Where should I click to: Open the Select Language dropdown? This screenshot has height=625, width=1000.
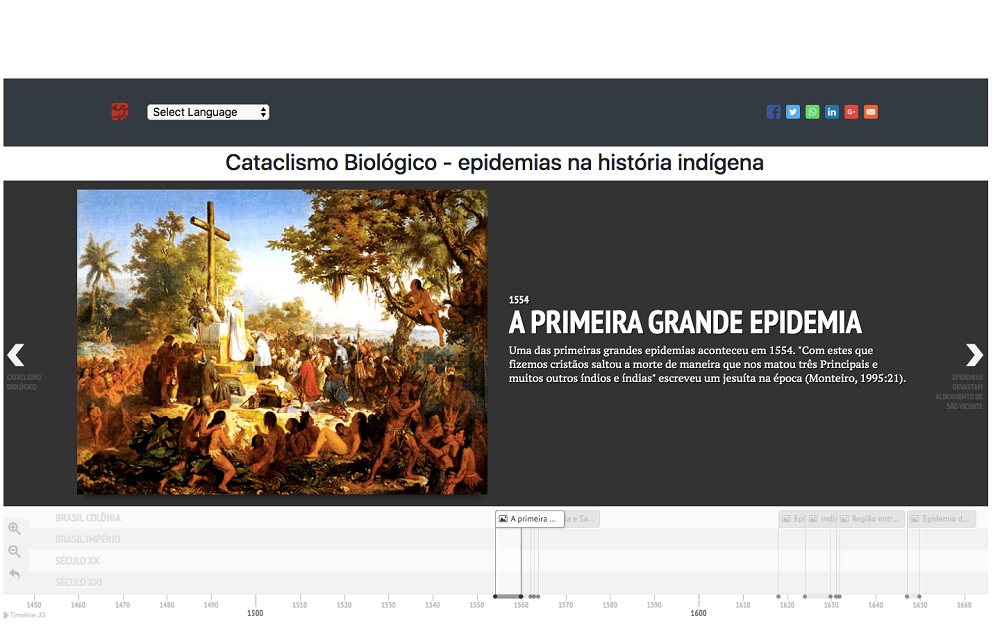(208, 112)
